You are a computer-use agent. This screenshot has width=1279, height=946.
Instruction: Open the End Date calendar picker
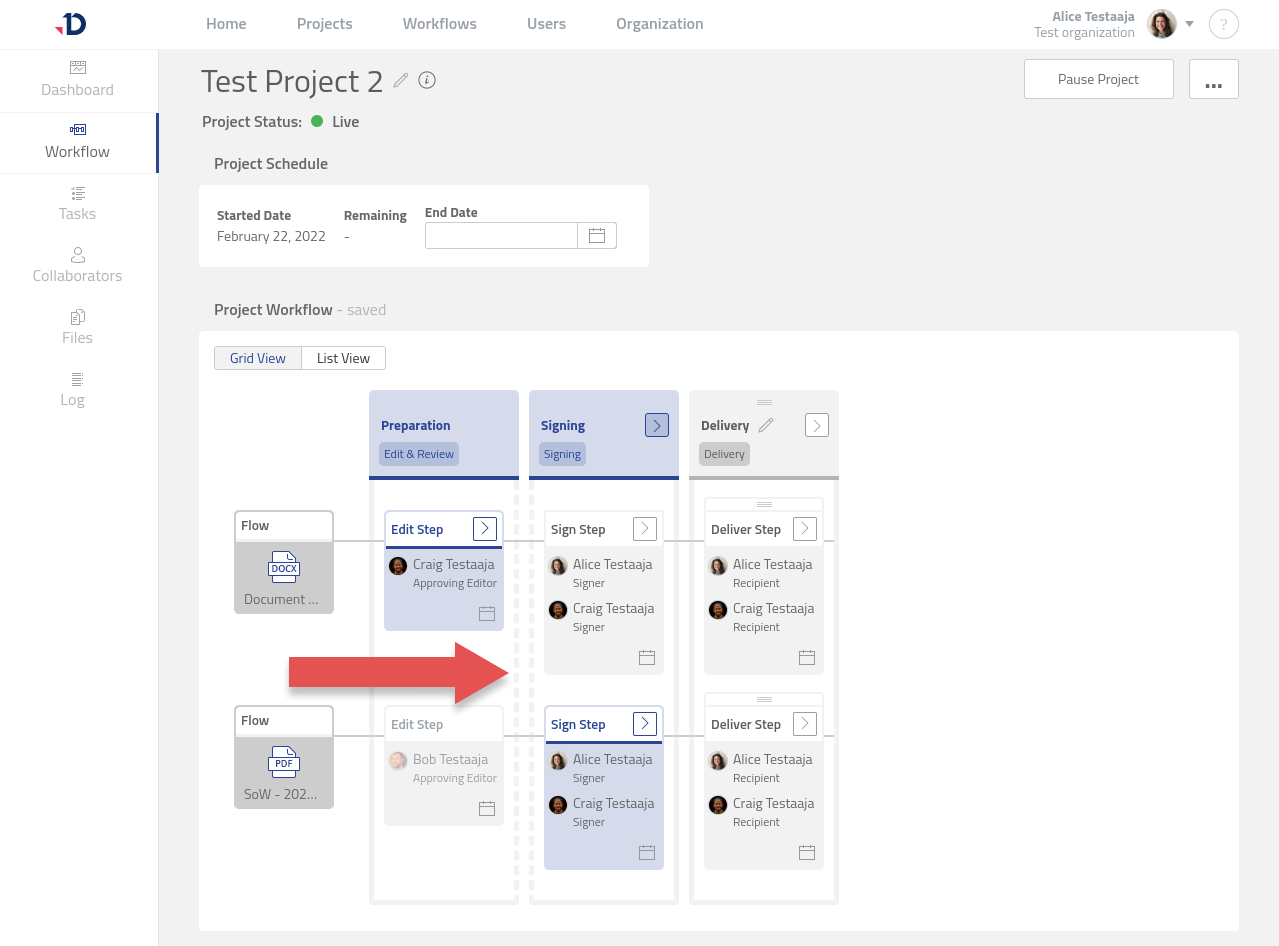597,236
